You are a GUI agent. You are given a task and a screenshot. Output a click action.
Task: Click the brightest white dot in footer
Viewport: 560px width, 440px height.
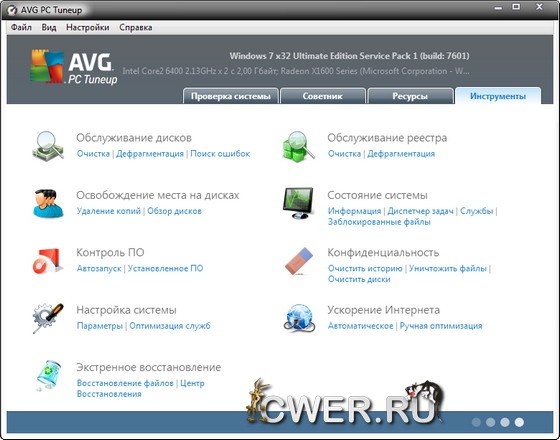click(519, 422)
